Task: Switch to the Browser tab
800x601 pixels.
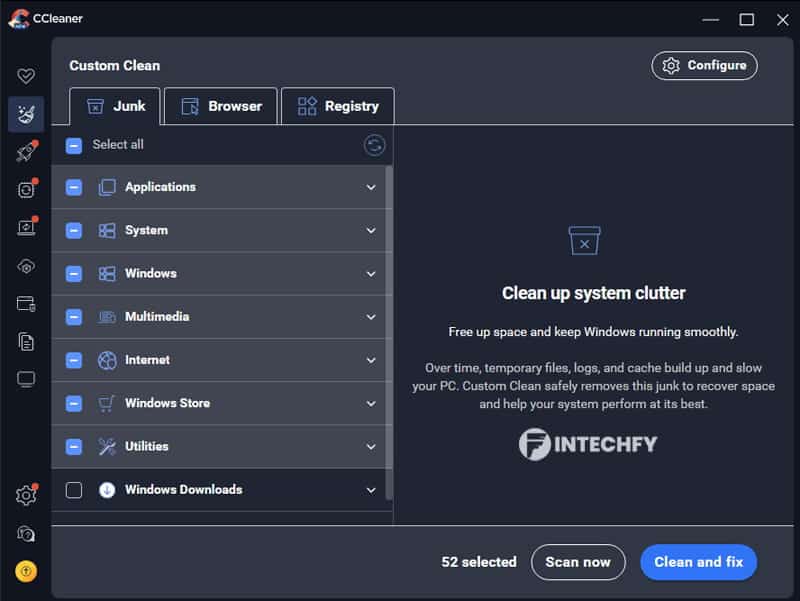Action: [221, 106]
